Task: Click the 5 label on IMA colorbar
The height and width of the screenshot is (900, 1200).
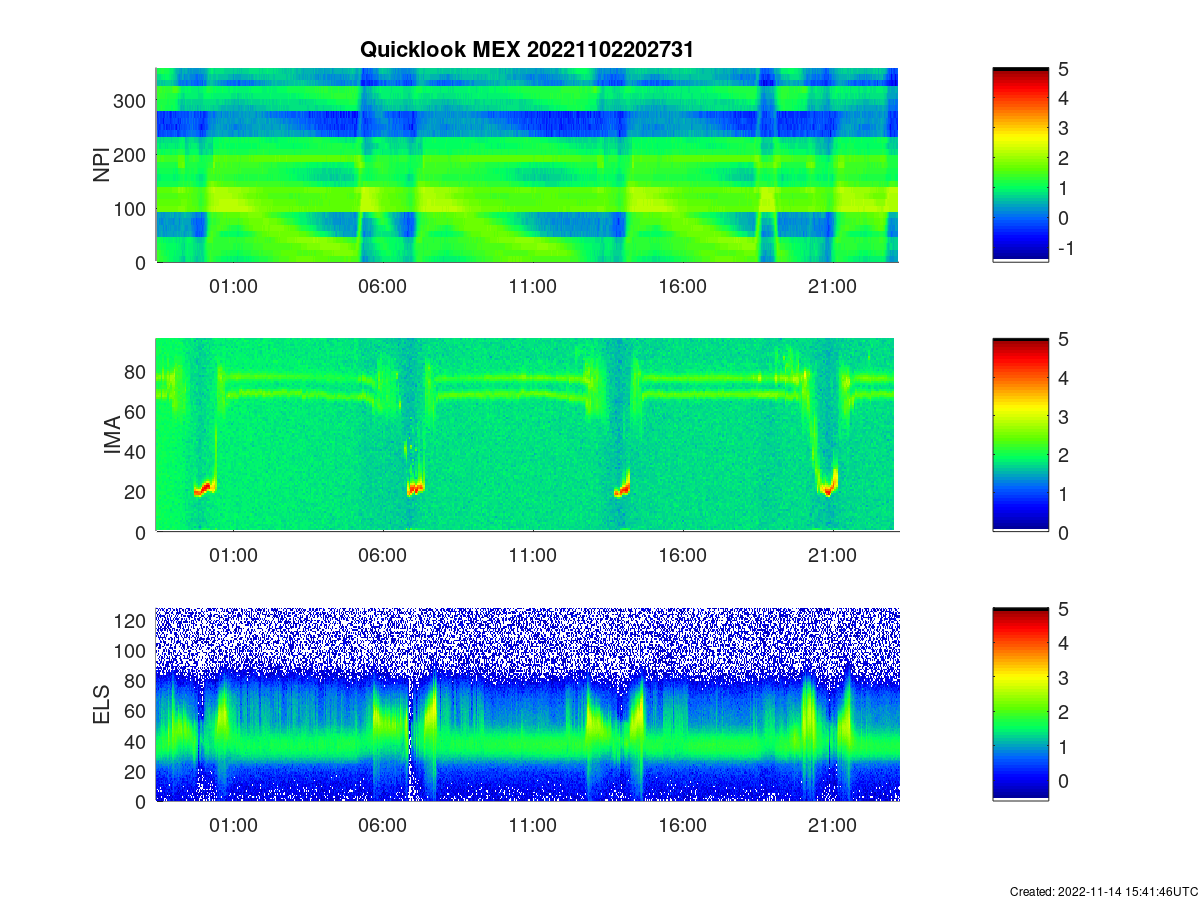Action: [1064, 339]
